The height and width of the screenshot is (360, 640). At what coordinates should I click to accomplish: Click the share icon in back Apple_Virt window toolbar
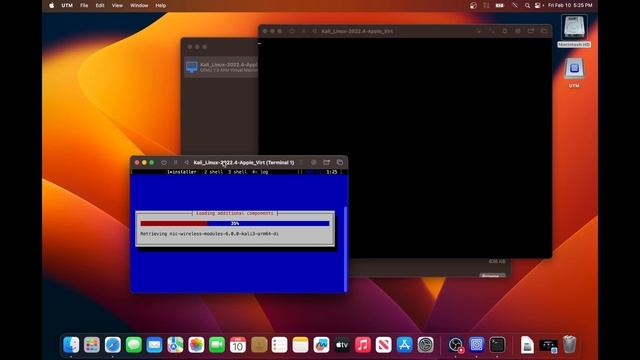pos(531,31)
